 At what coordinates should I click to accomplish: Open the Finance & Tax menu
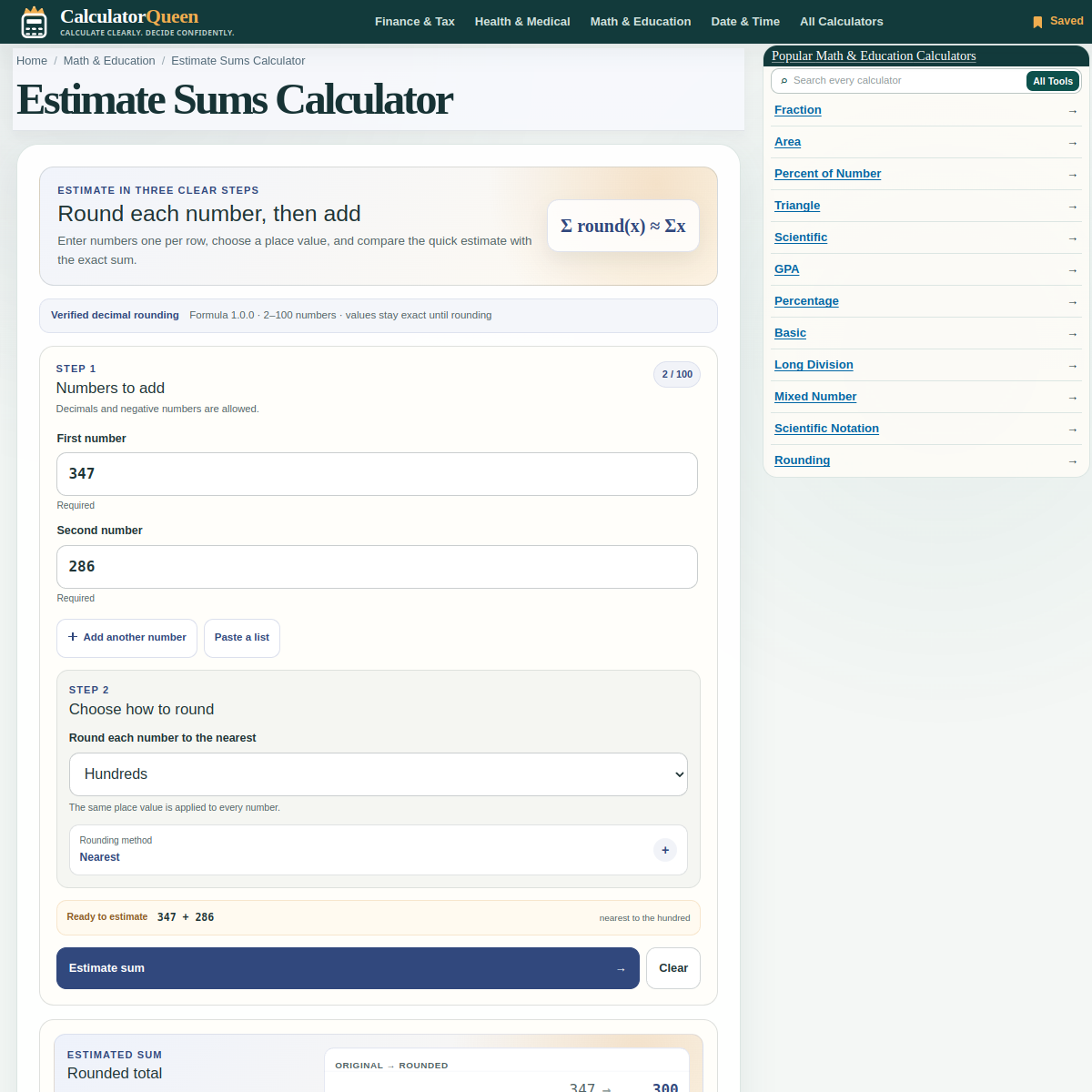(x=415, y=22)
